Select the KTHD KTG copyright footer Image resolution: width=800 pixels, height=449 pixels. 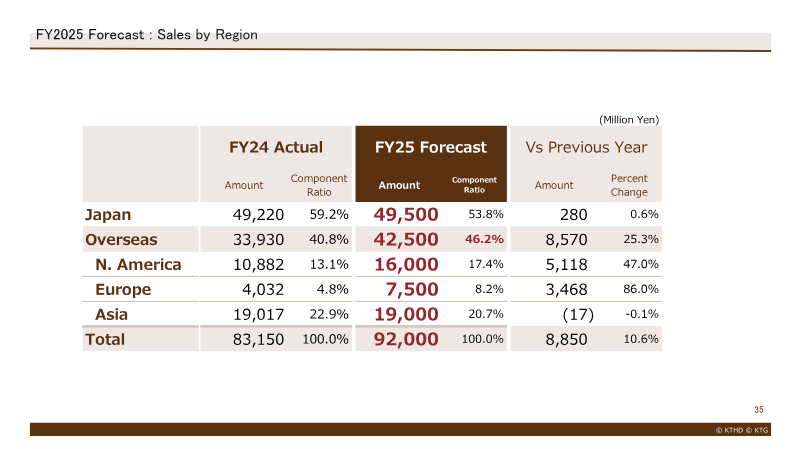click(x=742, y=430)
